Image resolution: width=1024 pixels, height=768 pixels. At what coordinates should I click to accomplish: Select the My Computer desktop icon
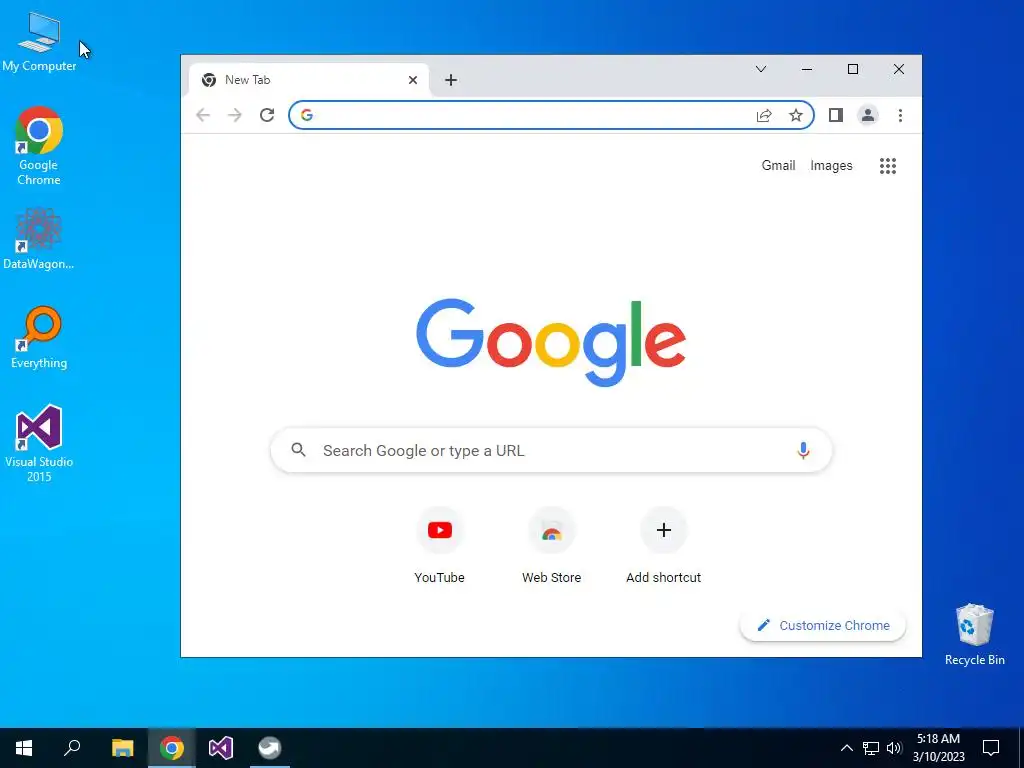tap(39, 42)
